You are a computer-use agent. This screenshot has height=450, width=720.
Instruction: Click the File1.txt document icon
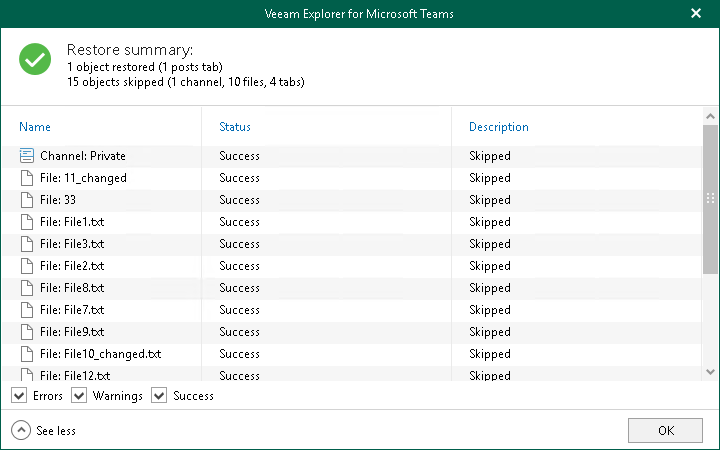click(26, 222)
